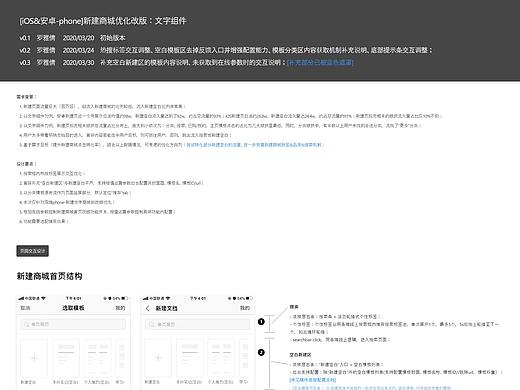520x390 pixels.
Task: Click the document title containing [iOS&安卓-phone]
Action: pos(103,21)
